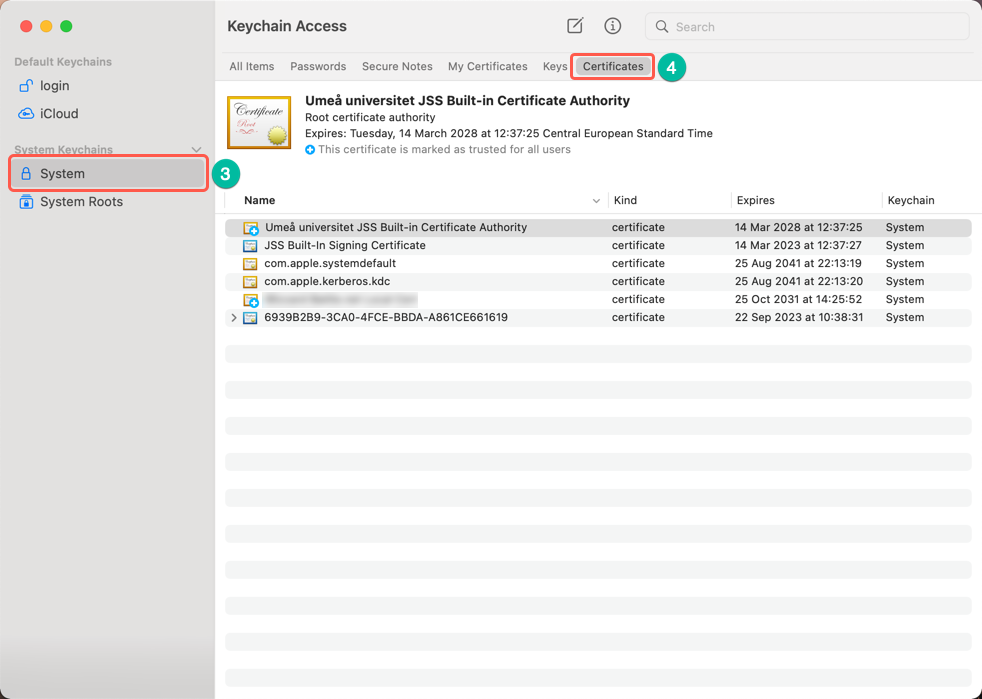Viewport: 982px width, 699px height.
Task: Click the System keychain lock icon
Action: (26, 173)
